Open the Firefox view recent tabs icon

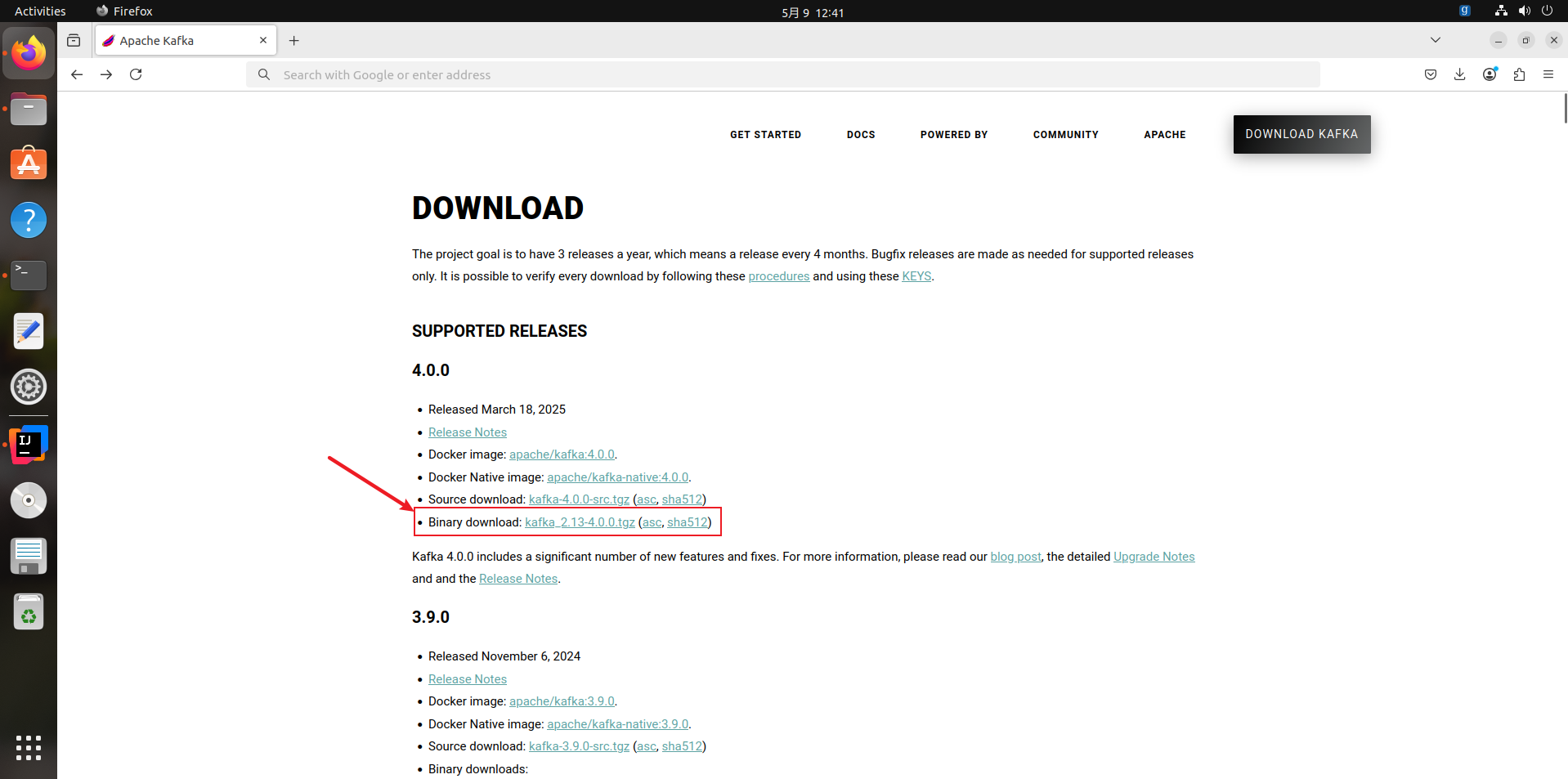74,40
